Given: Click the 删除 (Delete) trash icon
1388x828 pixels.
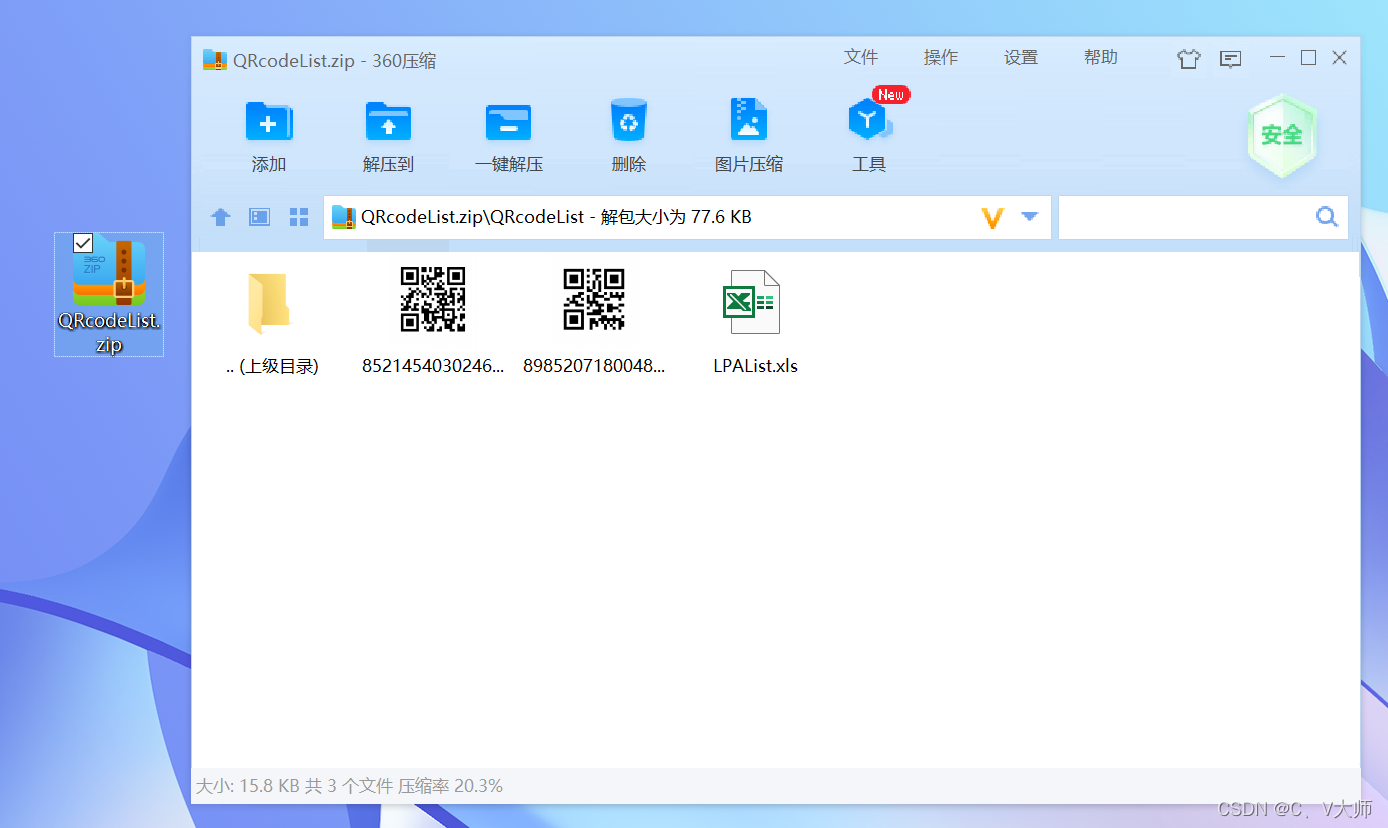Looking at the screenshot, I should point(629,122).
